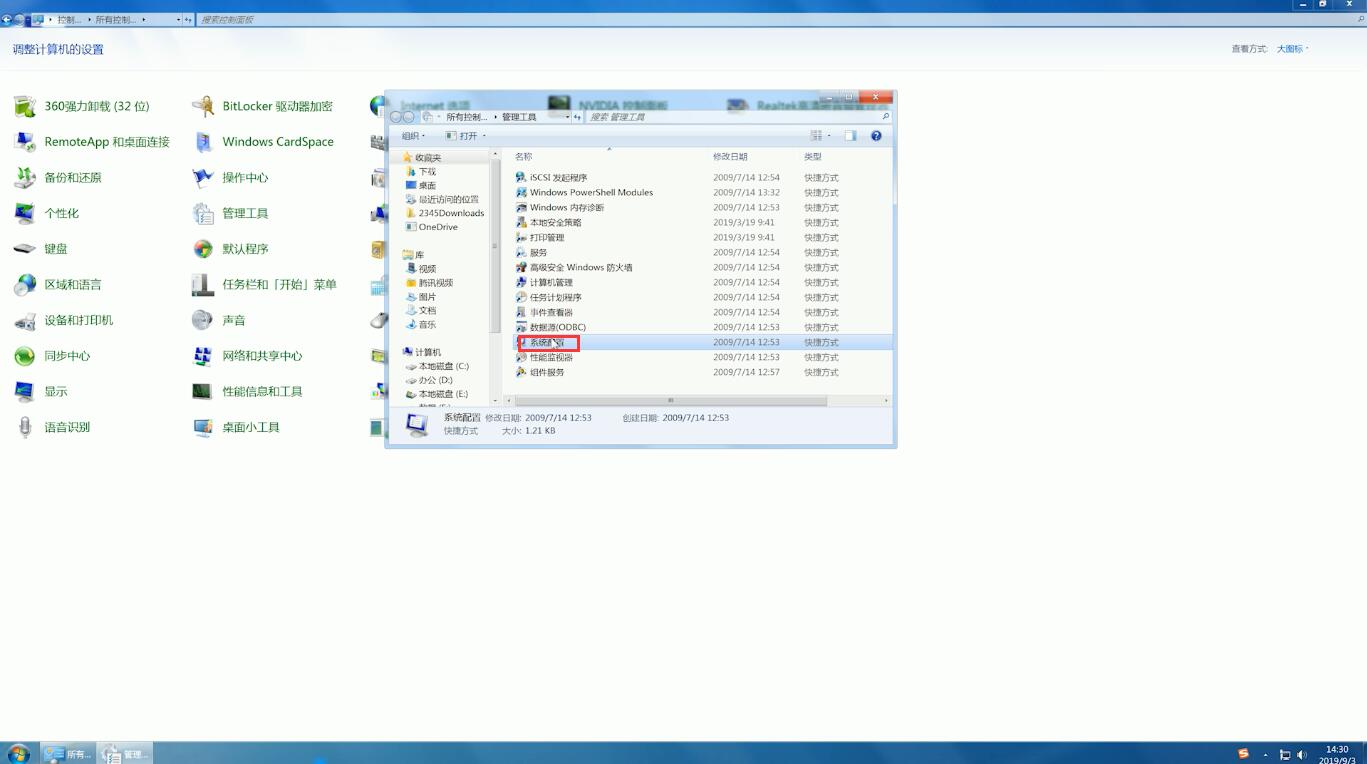1367x764 pixels.
Task: Click the help icon in 管理工具 window
Action: [876, 136]
